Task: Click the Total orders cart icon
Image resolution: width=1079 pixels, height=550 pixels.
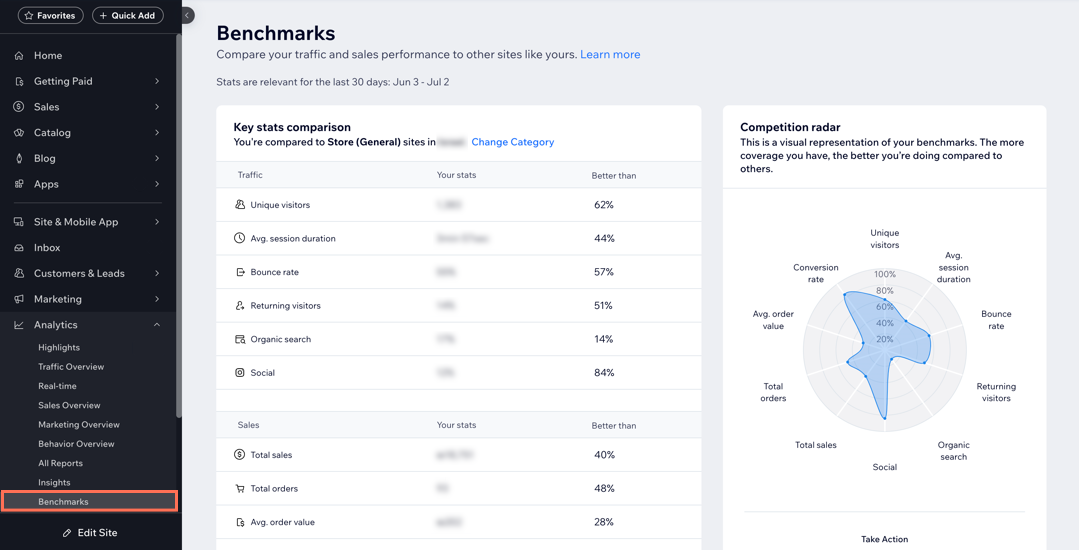Action: click(x=240, y=489)
